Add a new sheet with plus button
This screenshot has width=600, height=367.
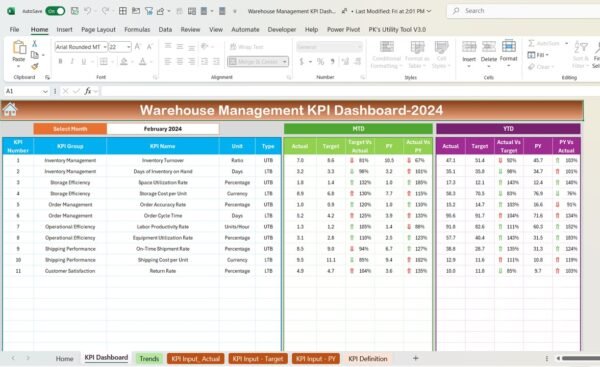[416, 358]
